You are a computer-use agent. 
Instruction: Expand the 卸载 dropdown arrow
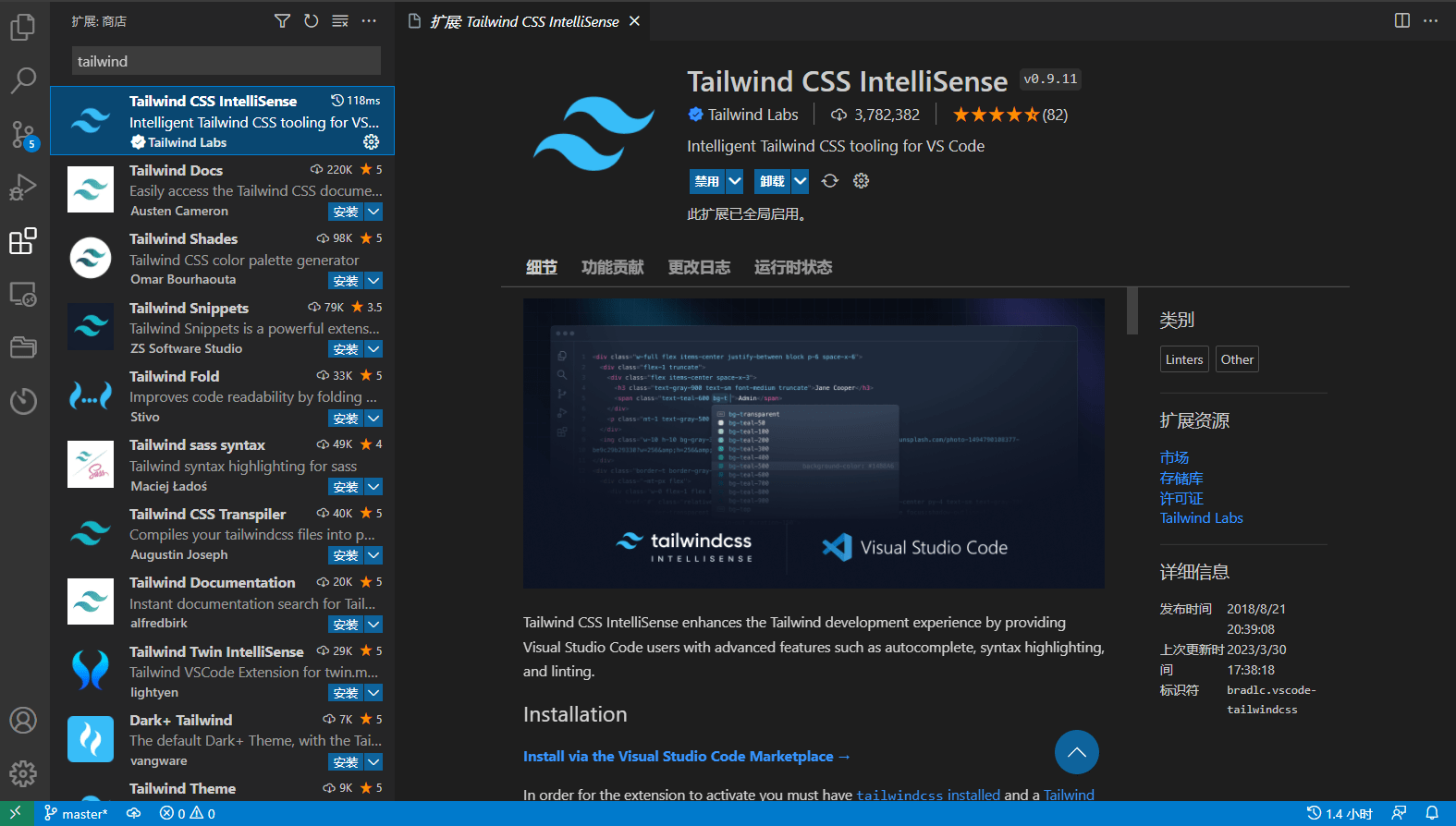[801, 181]
